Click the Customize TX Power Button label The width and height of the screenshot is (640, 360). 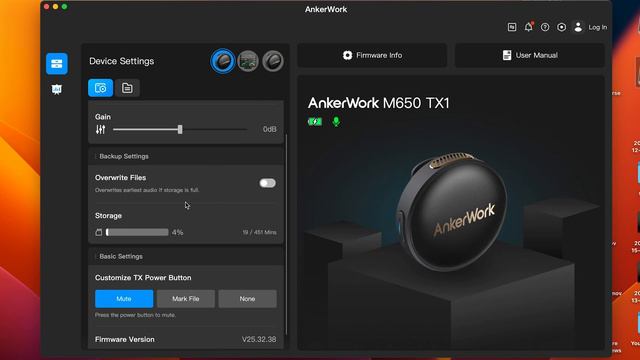[143, 278]
